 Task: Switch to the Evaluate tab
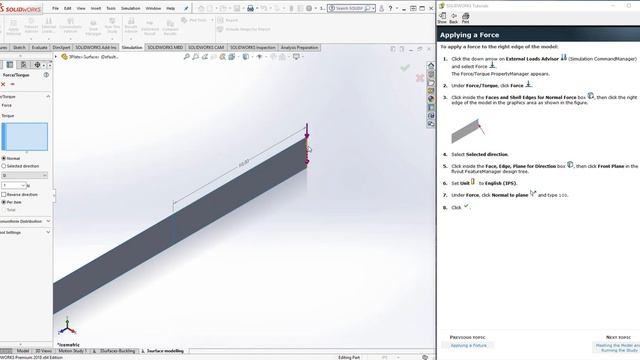(40, 48)
